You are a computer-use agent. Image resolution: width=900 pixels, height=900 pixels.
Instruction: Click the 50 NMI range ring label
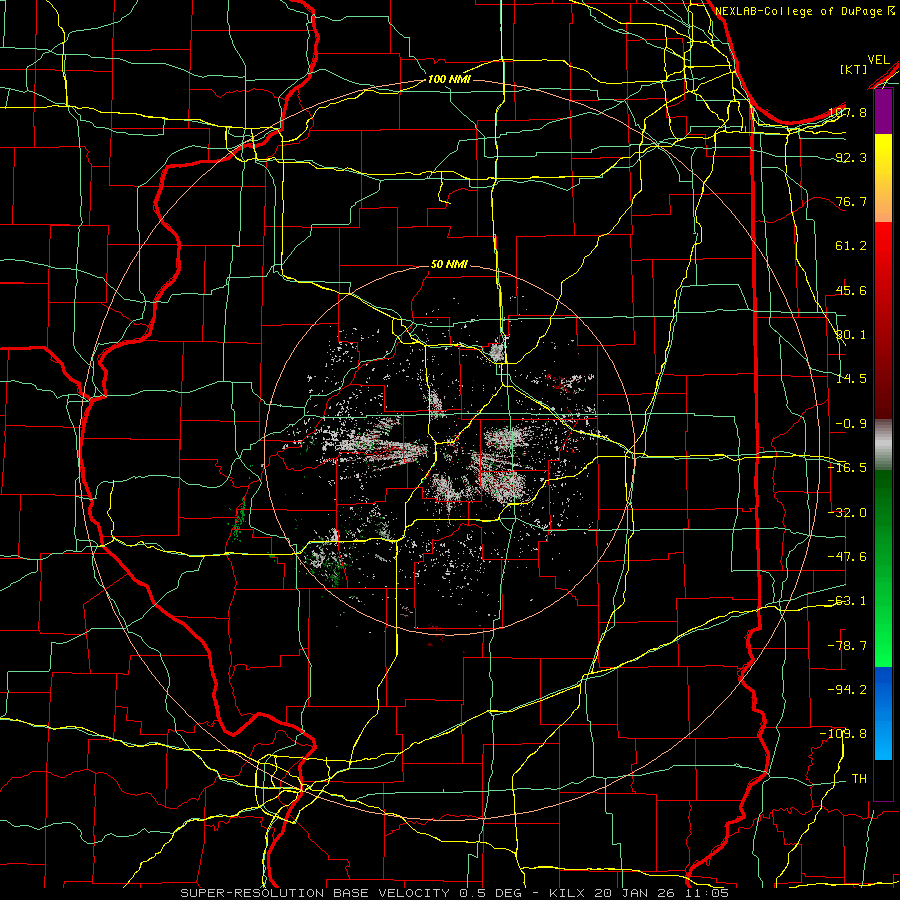pos(449,265)
